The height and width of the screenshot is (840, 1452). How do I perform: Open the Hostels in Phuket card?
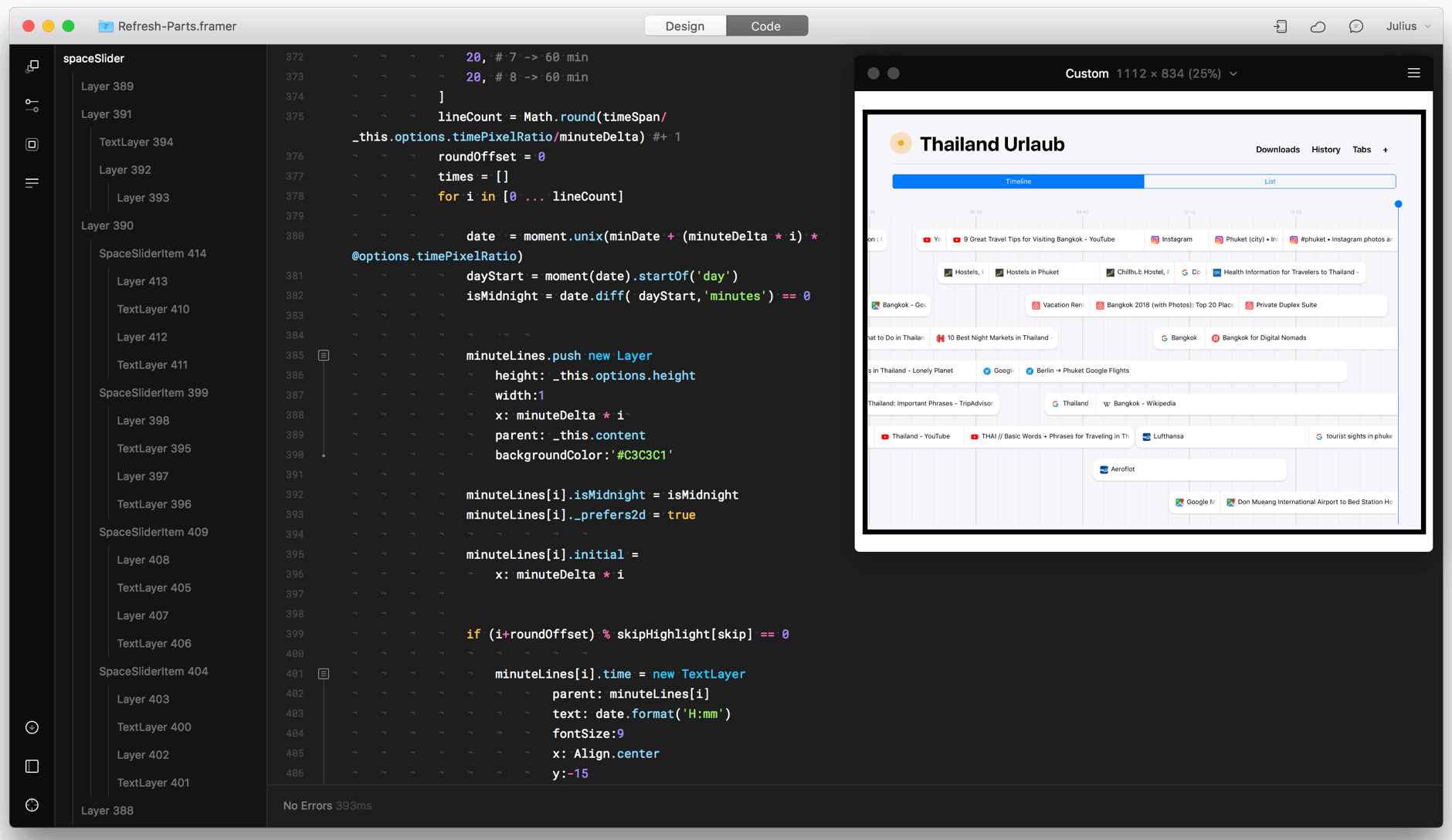click(x=1043, y=273)
